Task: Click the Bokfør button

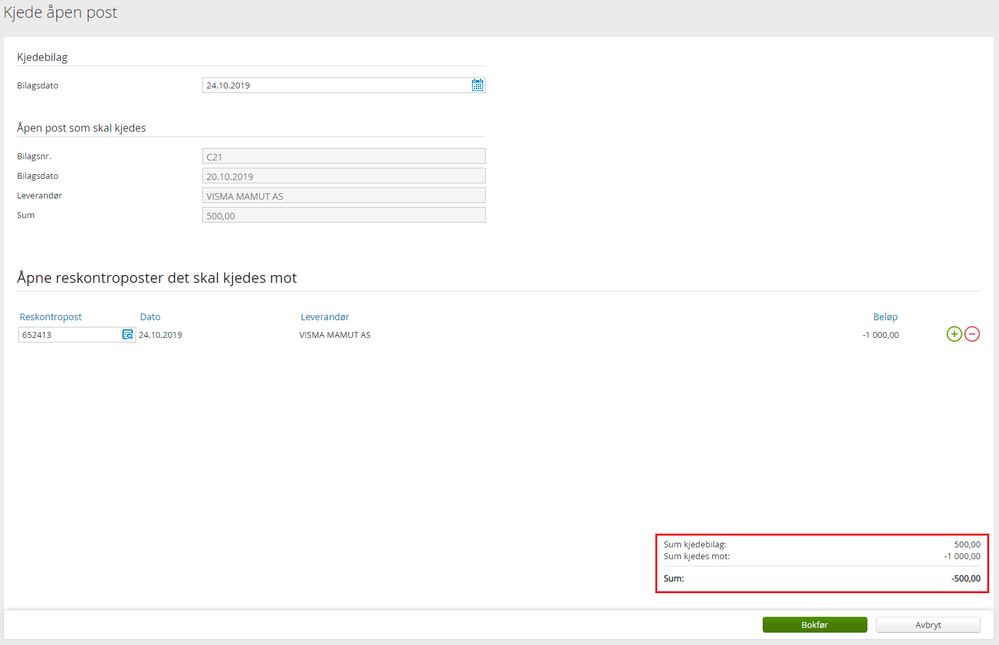Action: click(814, 625)
